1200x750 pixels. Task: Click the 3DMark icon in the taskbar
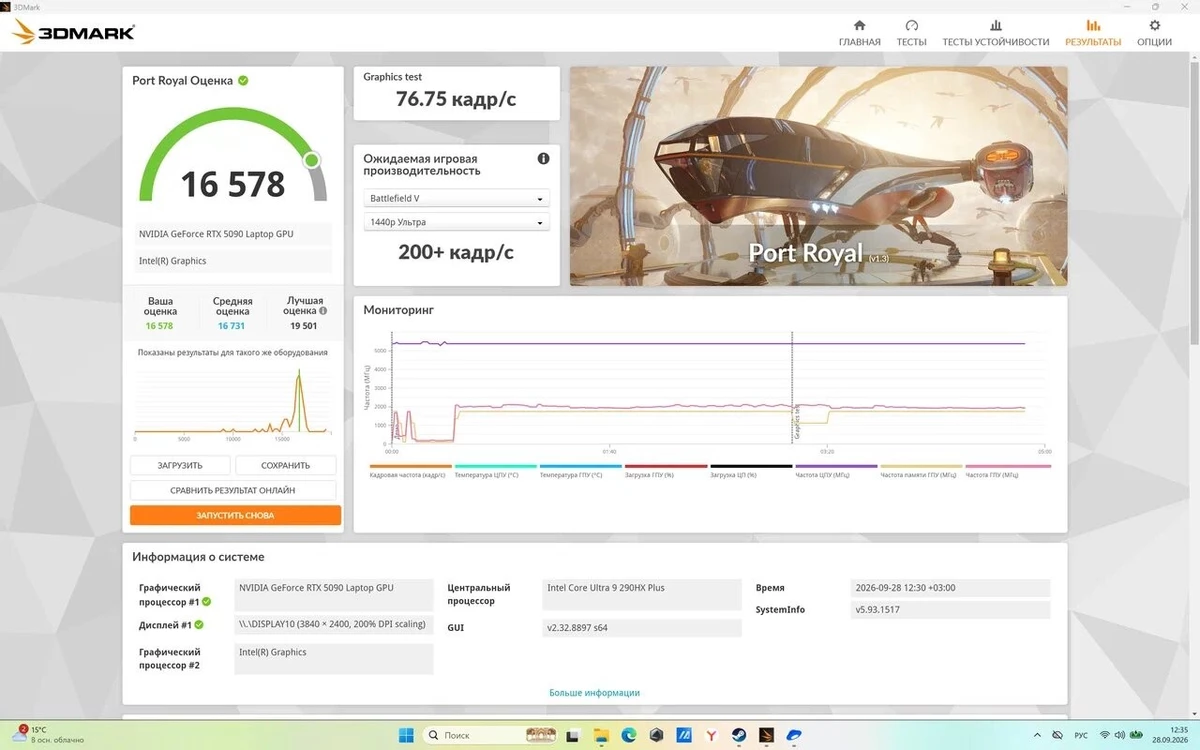pyautogui.click(x=767, y=735)
